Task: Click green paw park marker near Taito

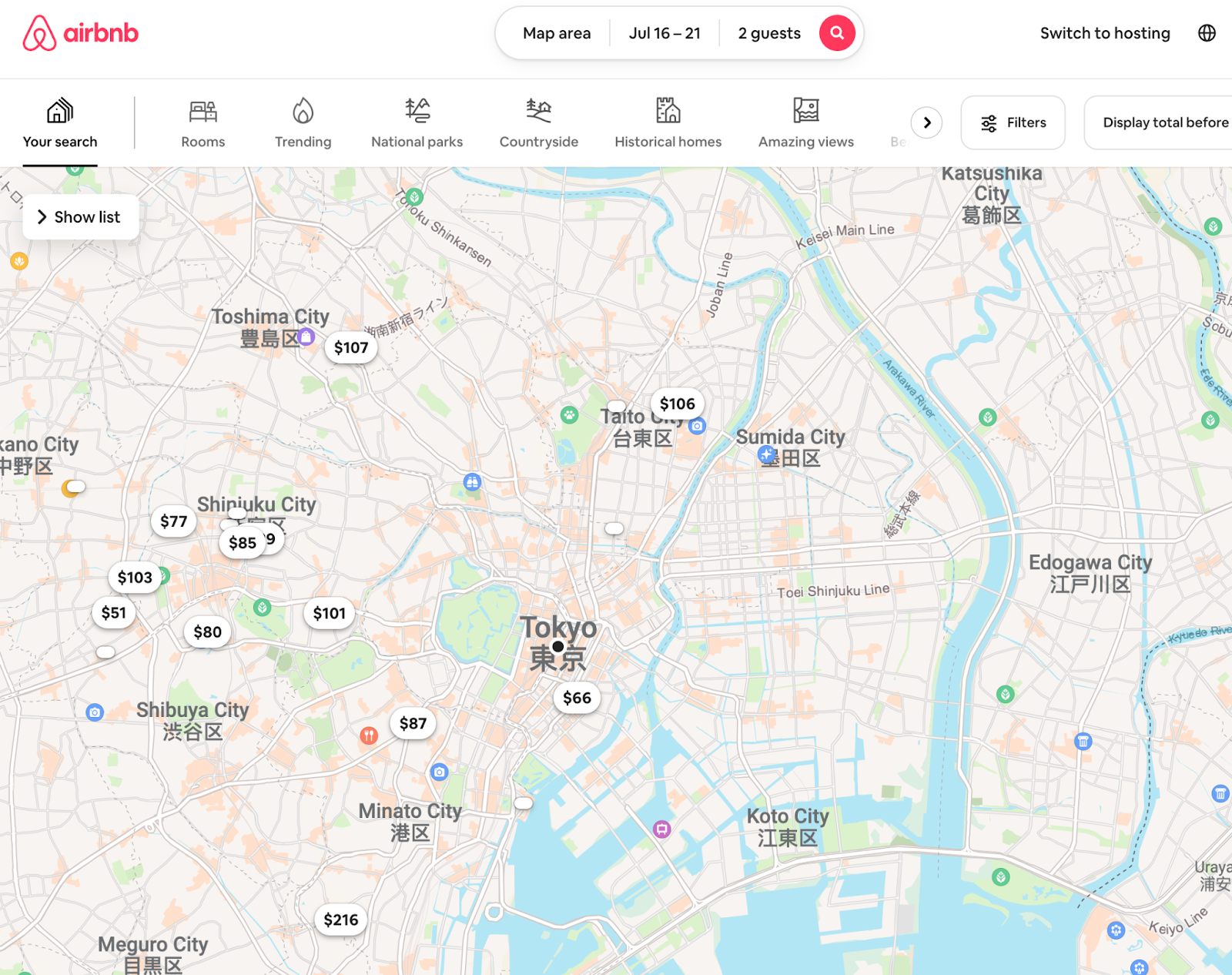Action: [x=569, y=416]
